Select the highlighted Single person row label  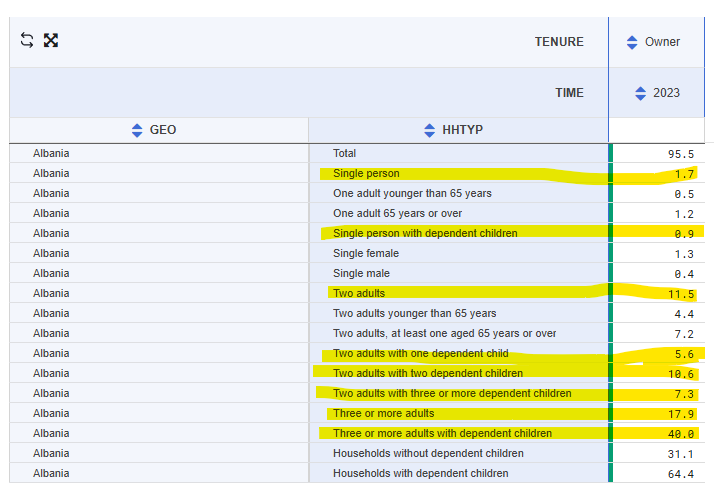click(x=366, y=174)
